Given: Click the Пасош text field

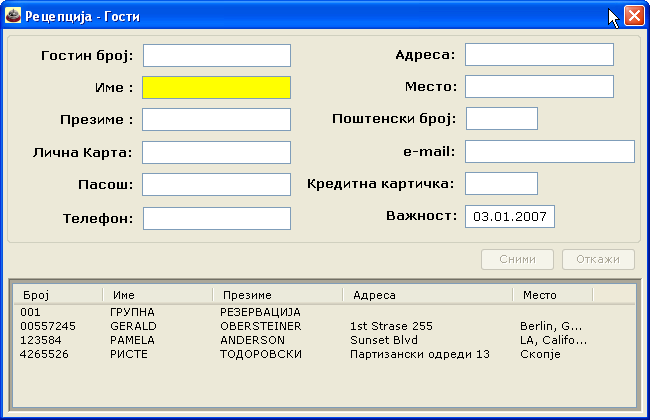Looking at the screenshot, I should click(x=216, y=185).
